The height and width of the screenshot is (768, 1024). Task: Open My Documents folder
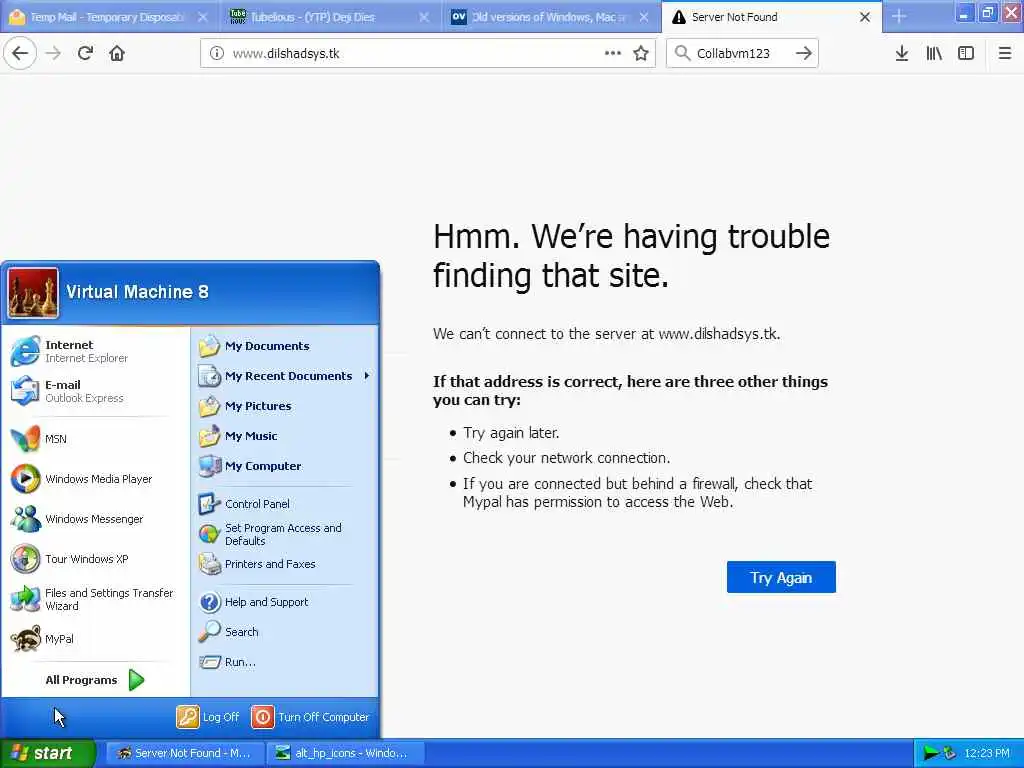(284, 346)
